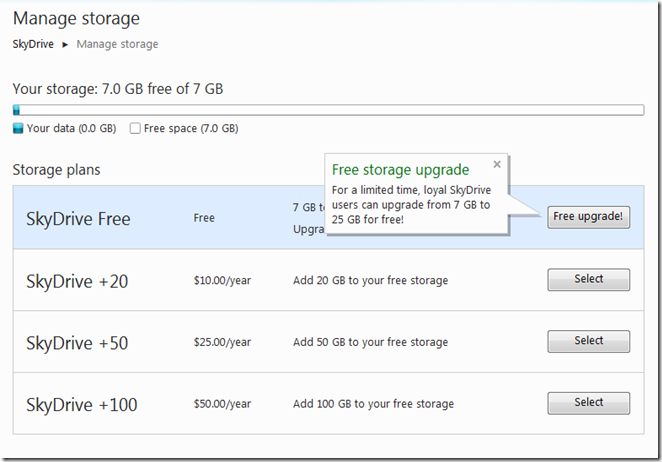Click the SkyDrive +50 plan title
662x462 pixels.
(x=77, y=343)
